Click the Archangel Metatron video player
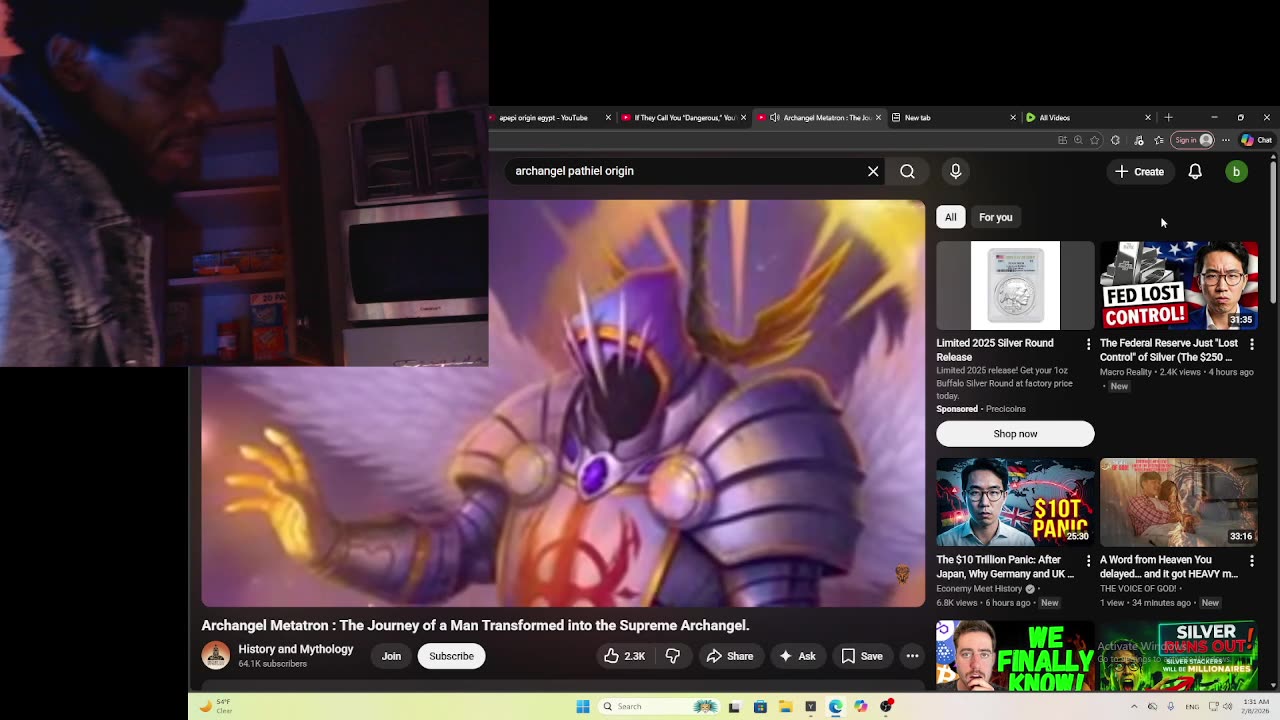The image size is (1280, 720). click(x=563, y=403)
